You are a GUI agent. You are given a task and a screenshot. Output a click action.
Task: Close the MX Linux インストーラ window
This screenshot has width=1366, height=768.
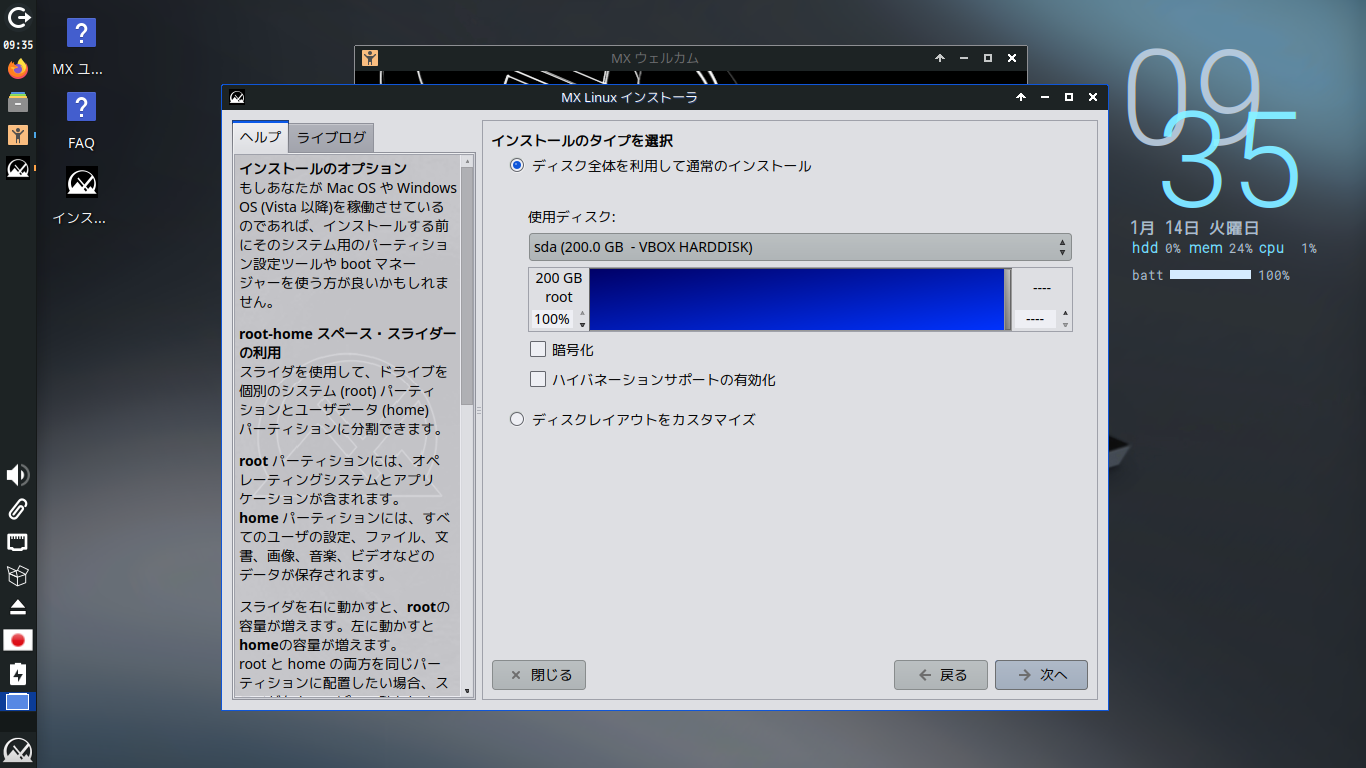coord(1093,97)
